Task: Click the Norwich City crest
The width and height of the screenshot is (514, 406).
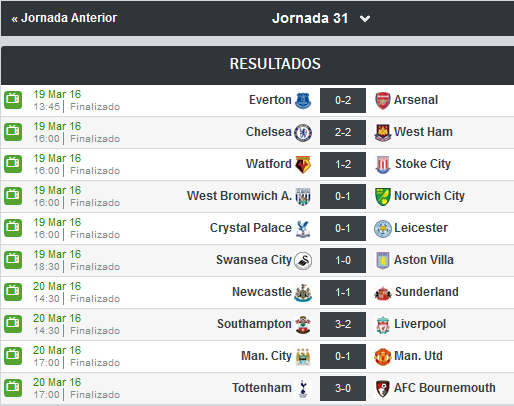Action: tap(382, 197)
